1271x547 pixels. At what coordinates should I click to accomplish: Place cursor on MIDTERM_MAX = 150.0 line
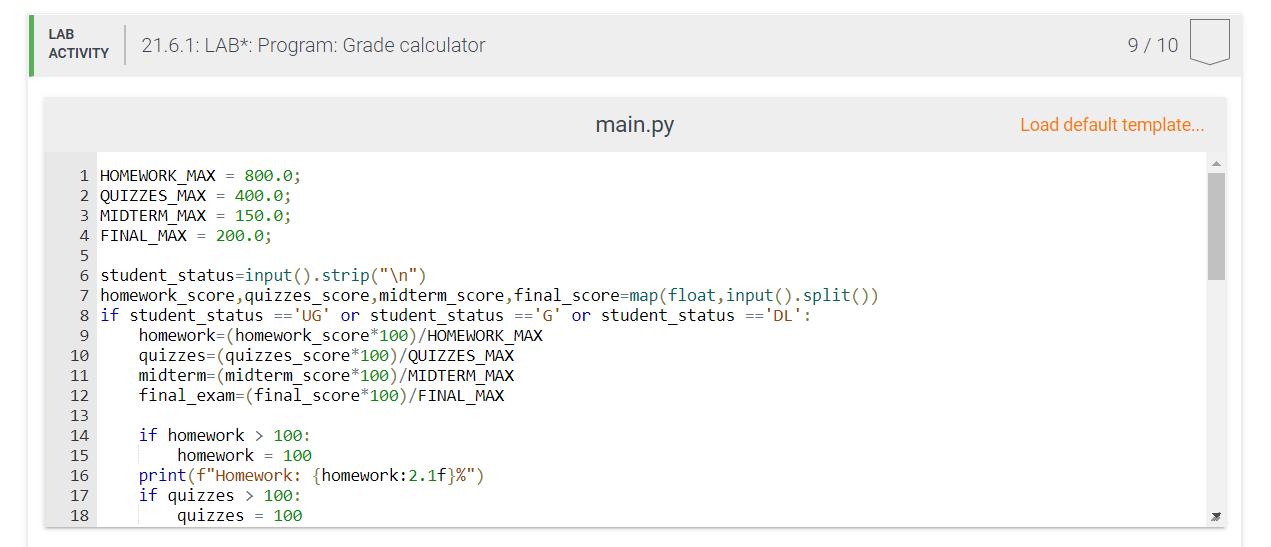[x=195, y=216]
